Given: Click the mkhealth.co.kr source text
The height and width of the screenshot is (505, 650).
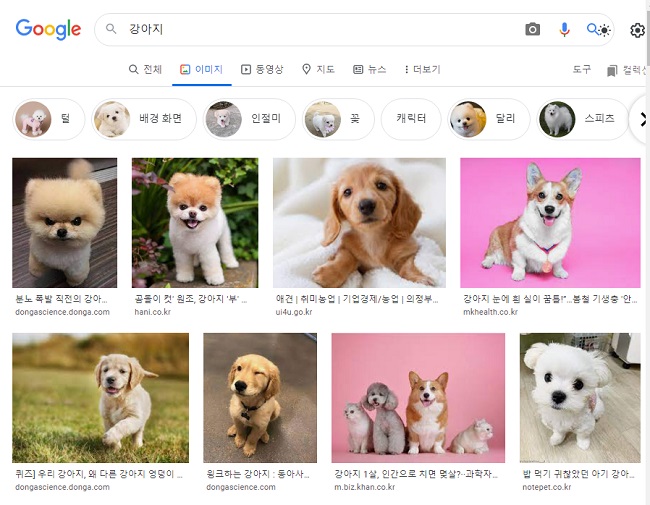Looking at the screenshot, I should pyautogui.click(x=490, y=312).
